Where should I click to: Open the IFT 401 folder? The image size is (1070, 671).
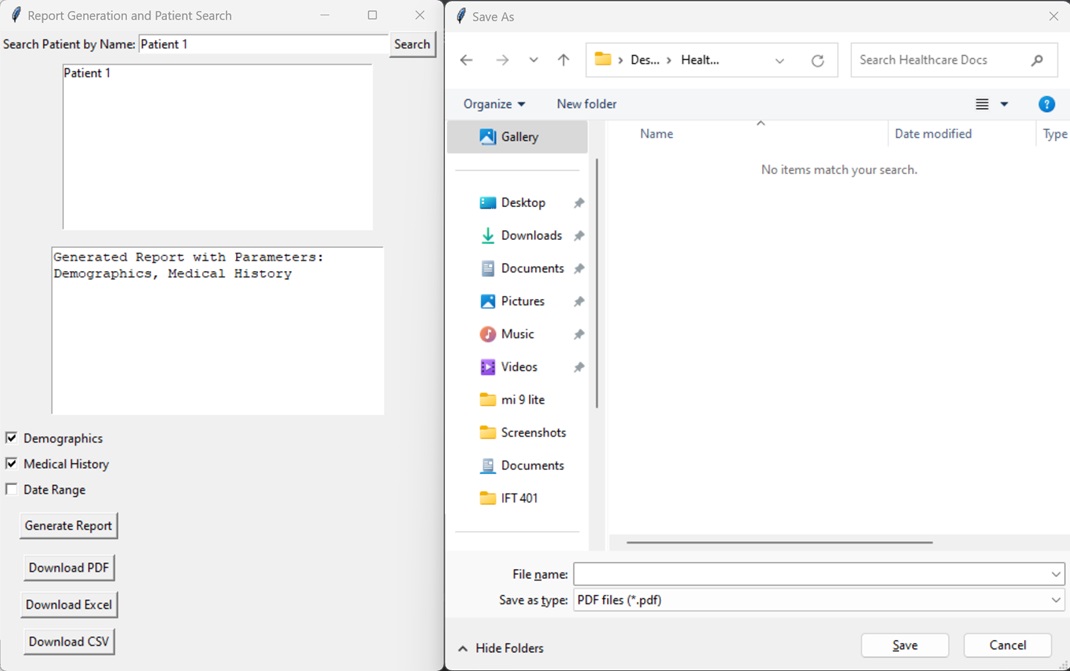519,498
